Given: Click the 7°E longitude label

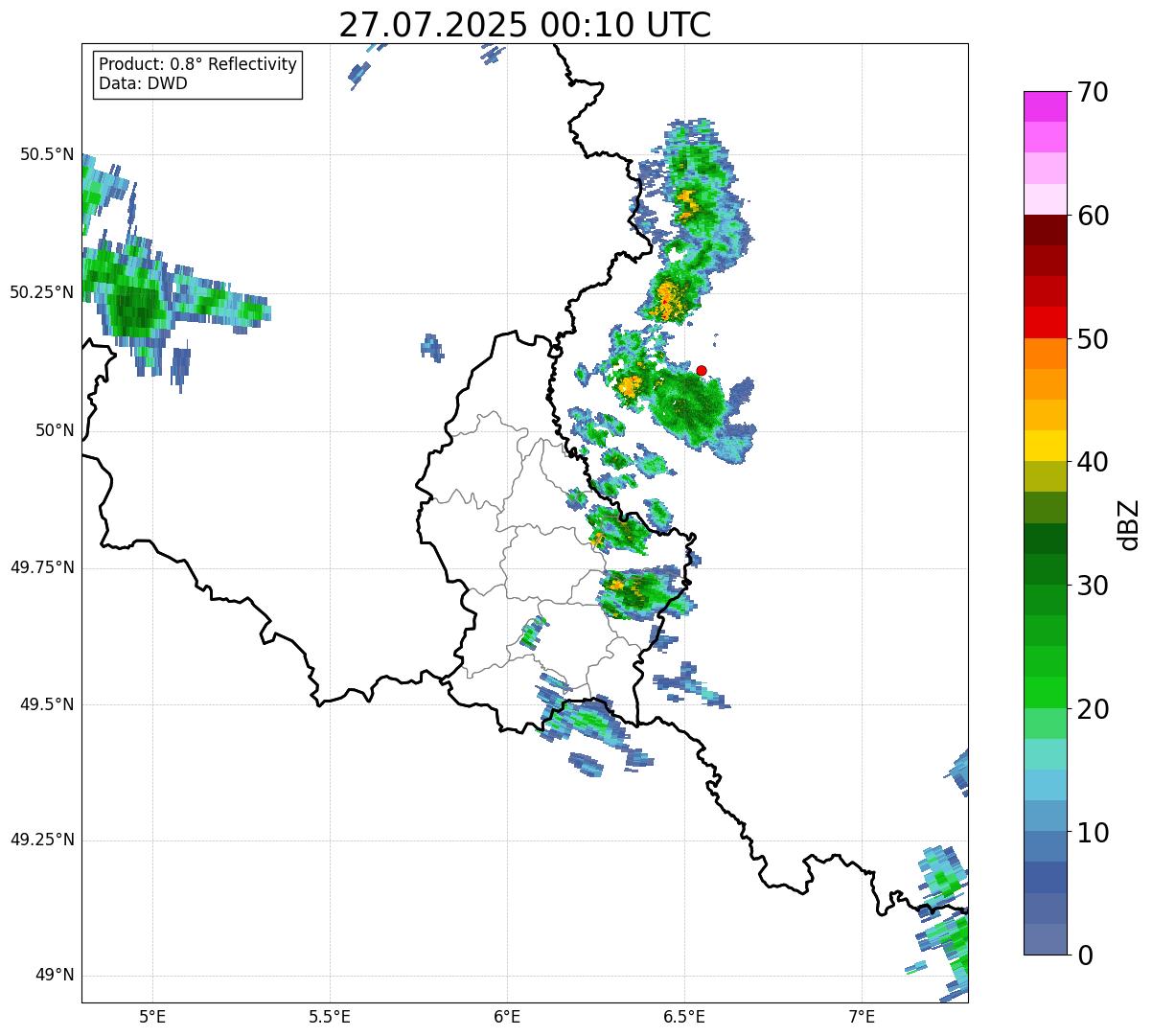Looking at the screenshot, I should pos(863,1017).
